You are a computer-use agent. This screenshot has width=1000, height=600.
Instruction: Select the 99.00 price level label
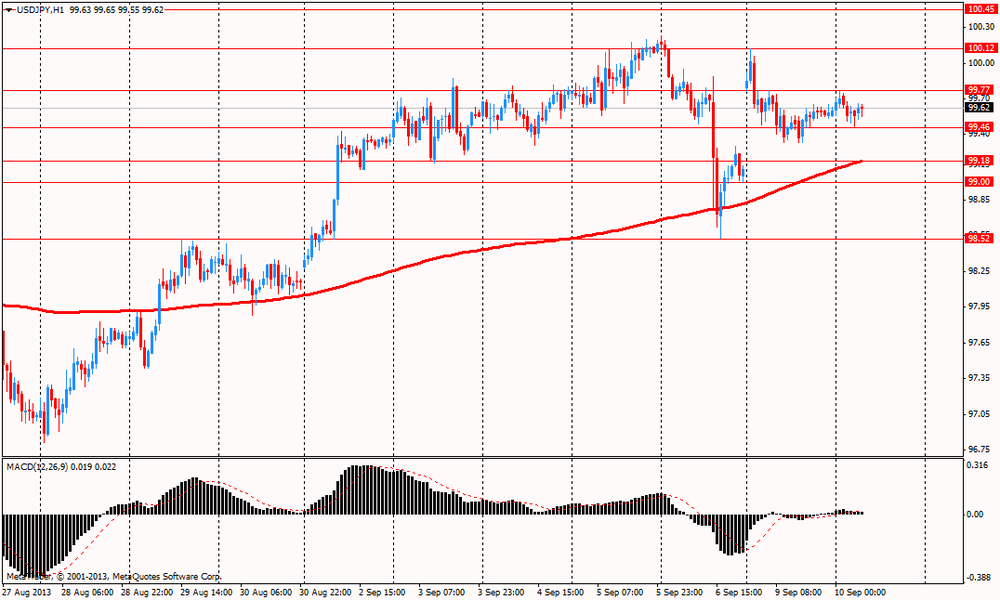coord(979,181)
